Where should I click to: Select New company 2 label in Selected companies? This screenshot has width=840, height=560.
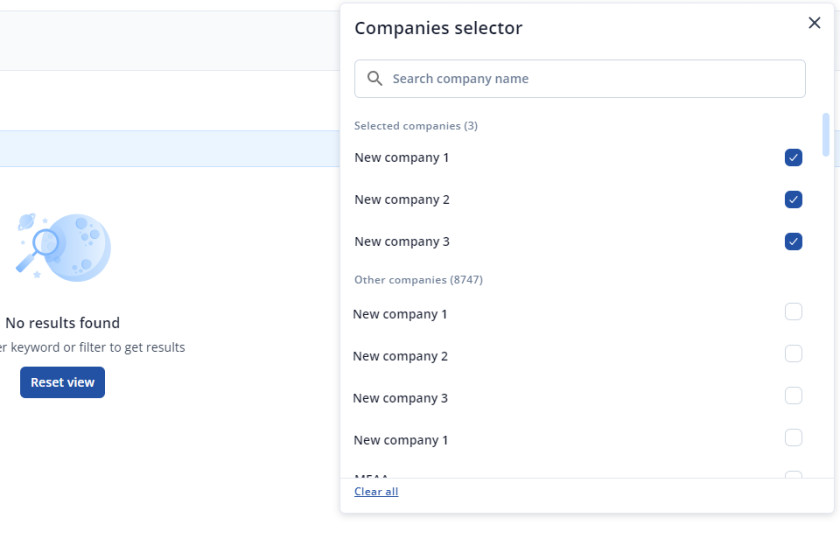tap(402, 199)
